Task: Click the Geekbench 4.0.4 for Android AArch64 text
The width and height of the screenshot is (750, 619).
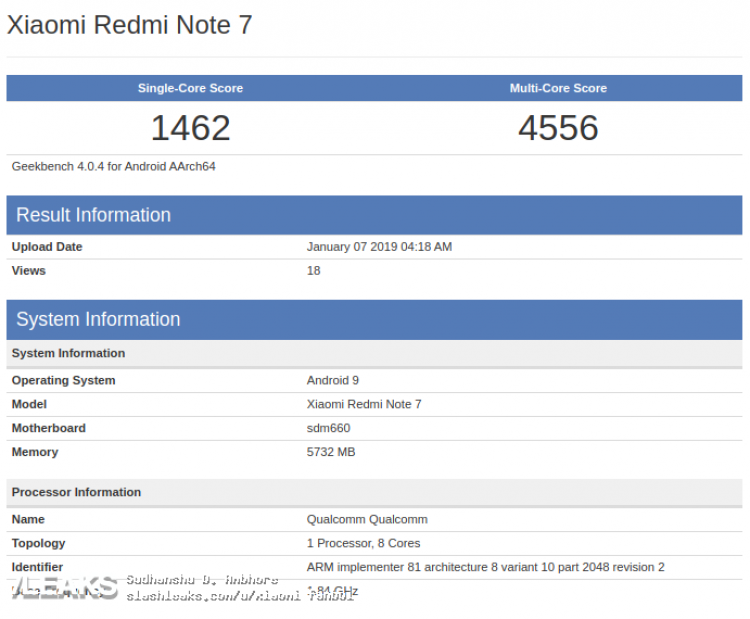Action: click(113, 166)
